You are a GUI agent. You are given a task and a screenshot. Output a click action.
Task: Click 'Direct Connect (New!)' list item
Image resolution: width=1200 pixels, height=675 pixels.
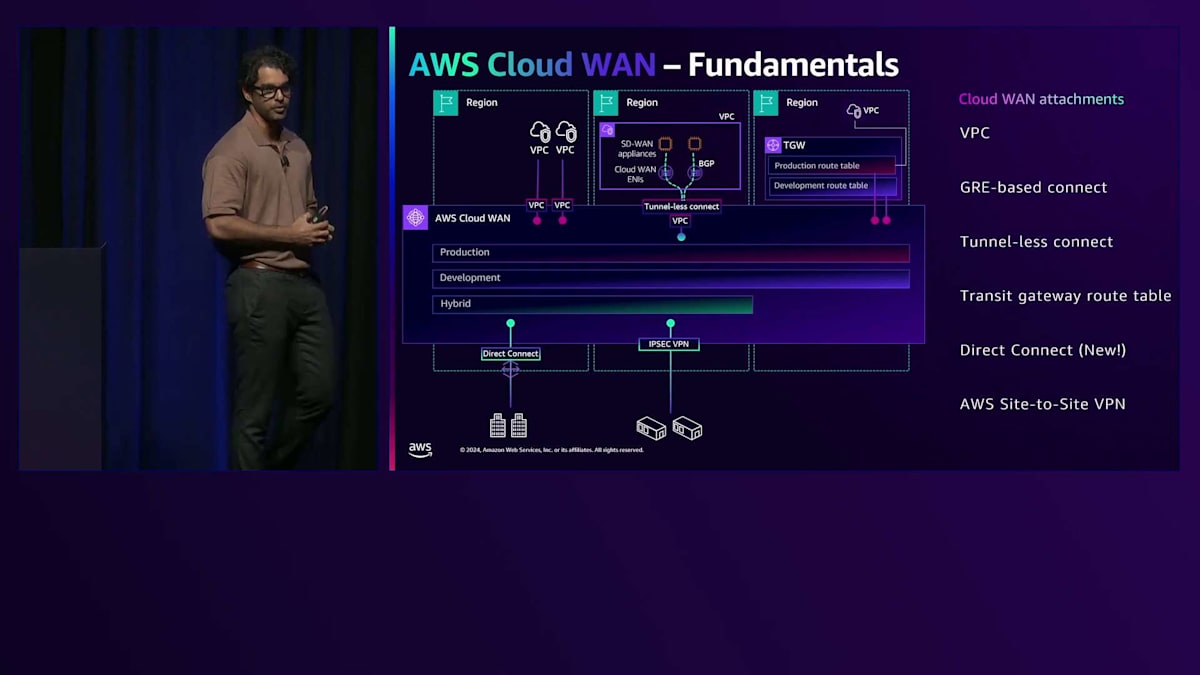1043,350
